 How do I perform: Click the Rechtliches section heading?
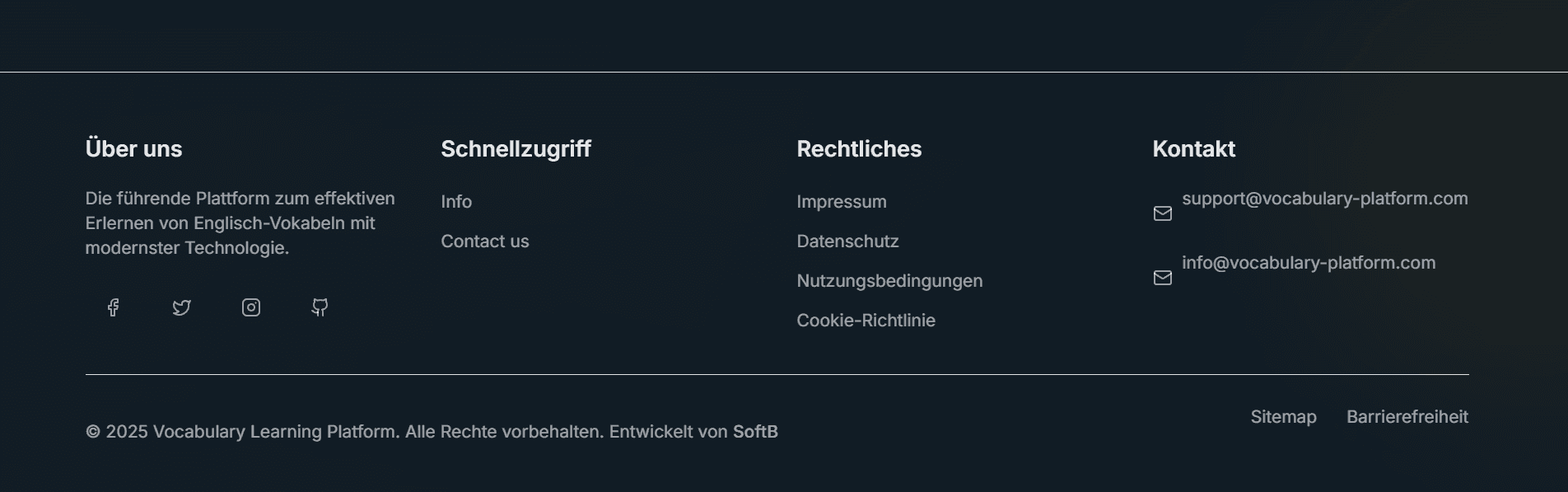pos(859,149)
